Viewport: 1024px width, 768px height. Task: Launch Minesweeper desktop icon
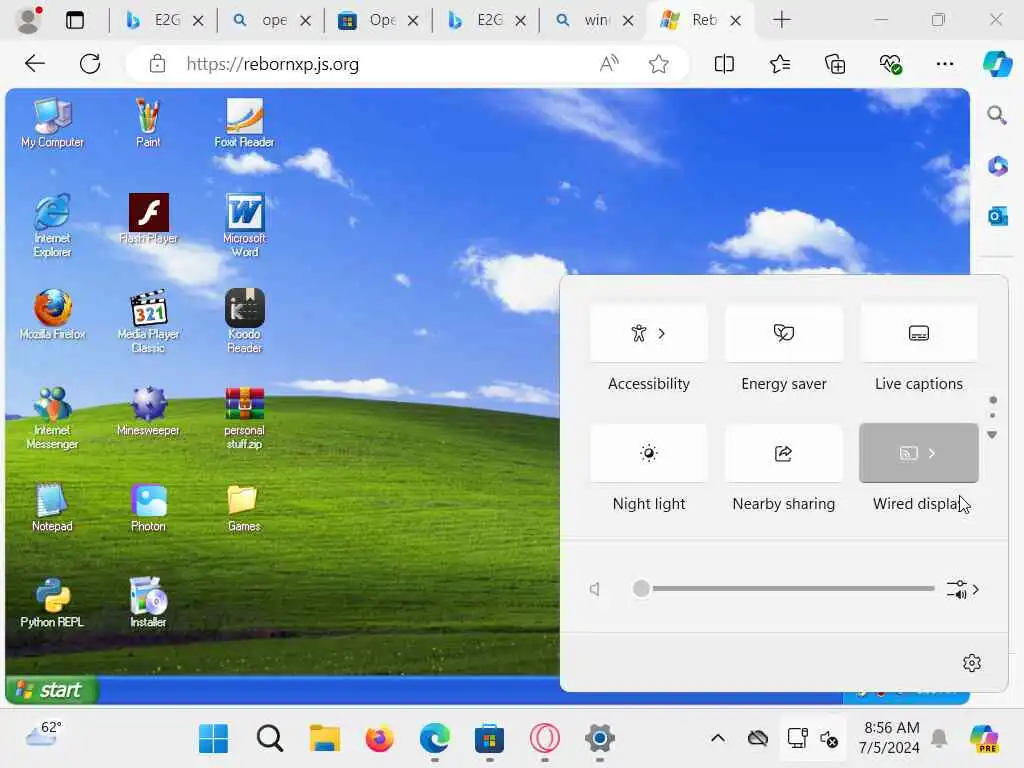pyautogui.click(x=148, y=411)
